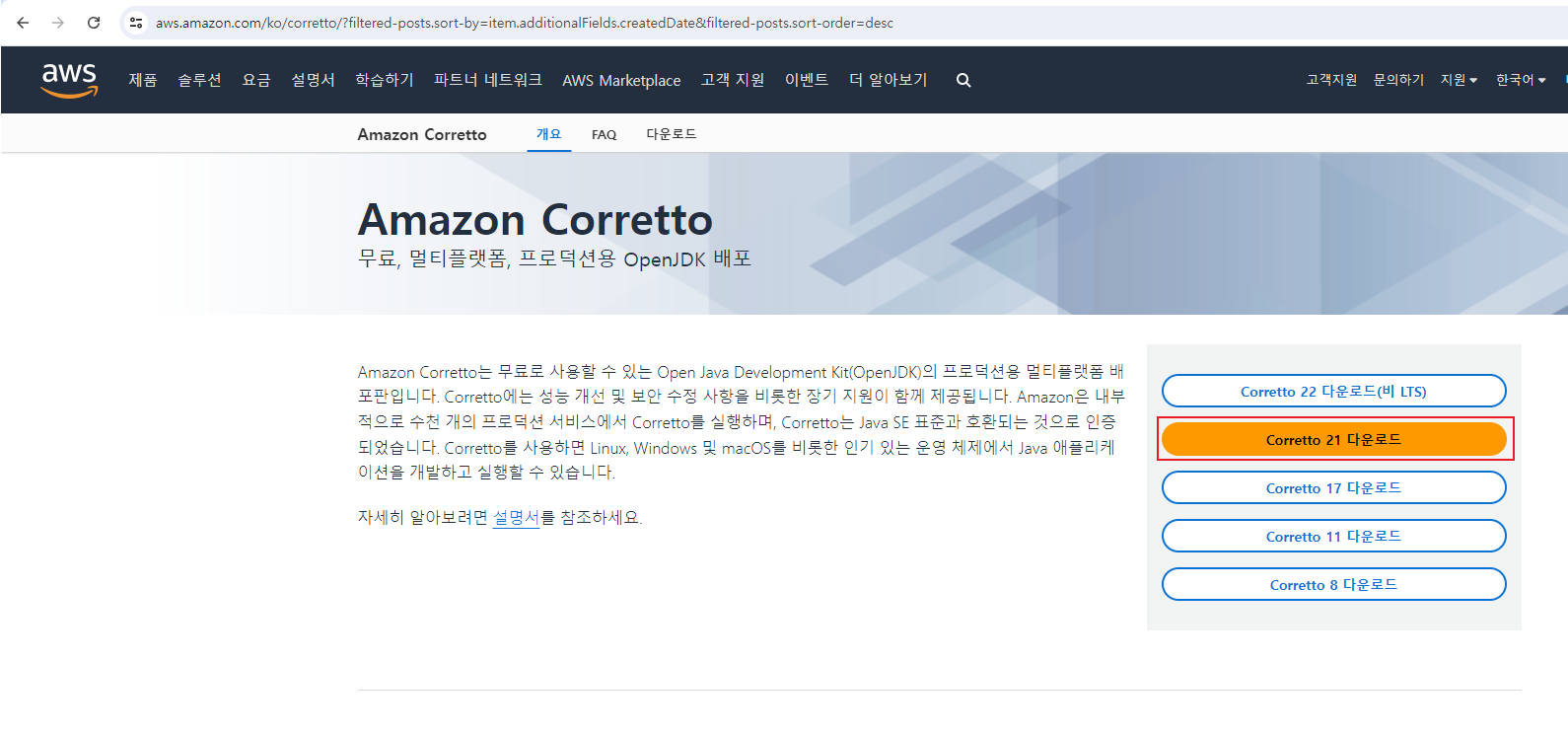This screenshot has height=735, width=1568.
Task: Click the orange Corretto 21 다운로드 button
Action: pyautogui.click(x=1333, y=439)
